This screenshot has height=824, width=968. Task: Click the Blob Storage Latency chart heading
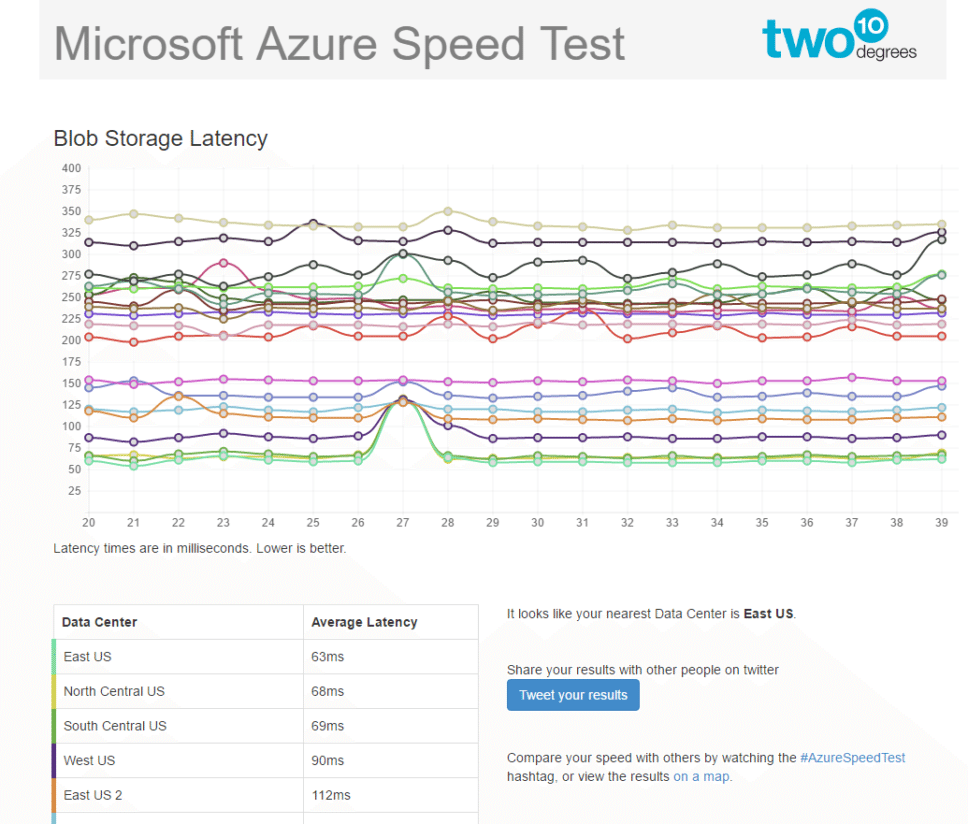[x=160, y=139]
